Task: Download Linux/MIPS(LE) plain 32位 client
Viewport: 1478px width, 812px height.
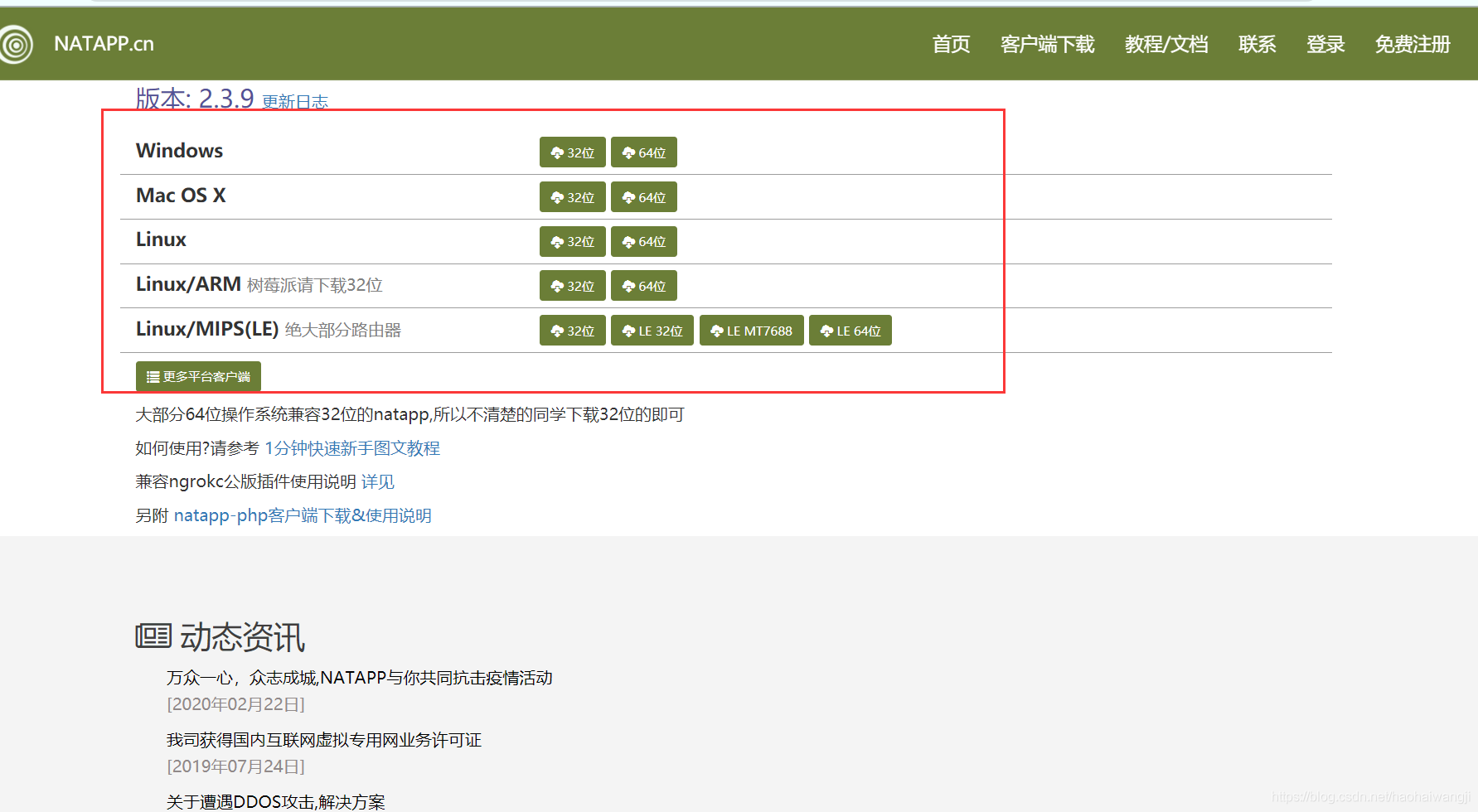Action: pyautogui.click(x=573, y=331)
